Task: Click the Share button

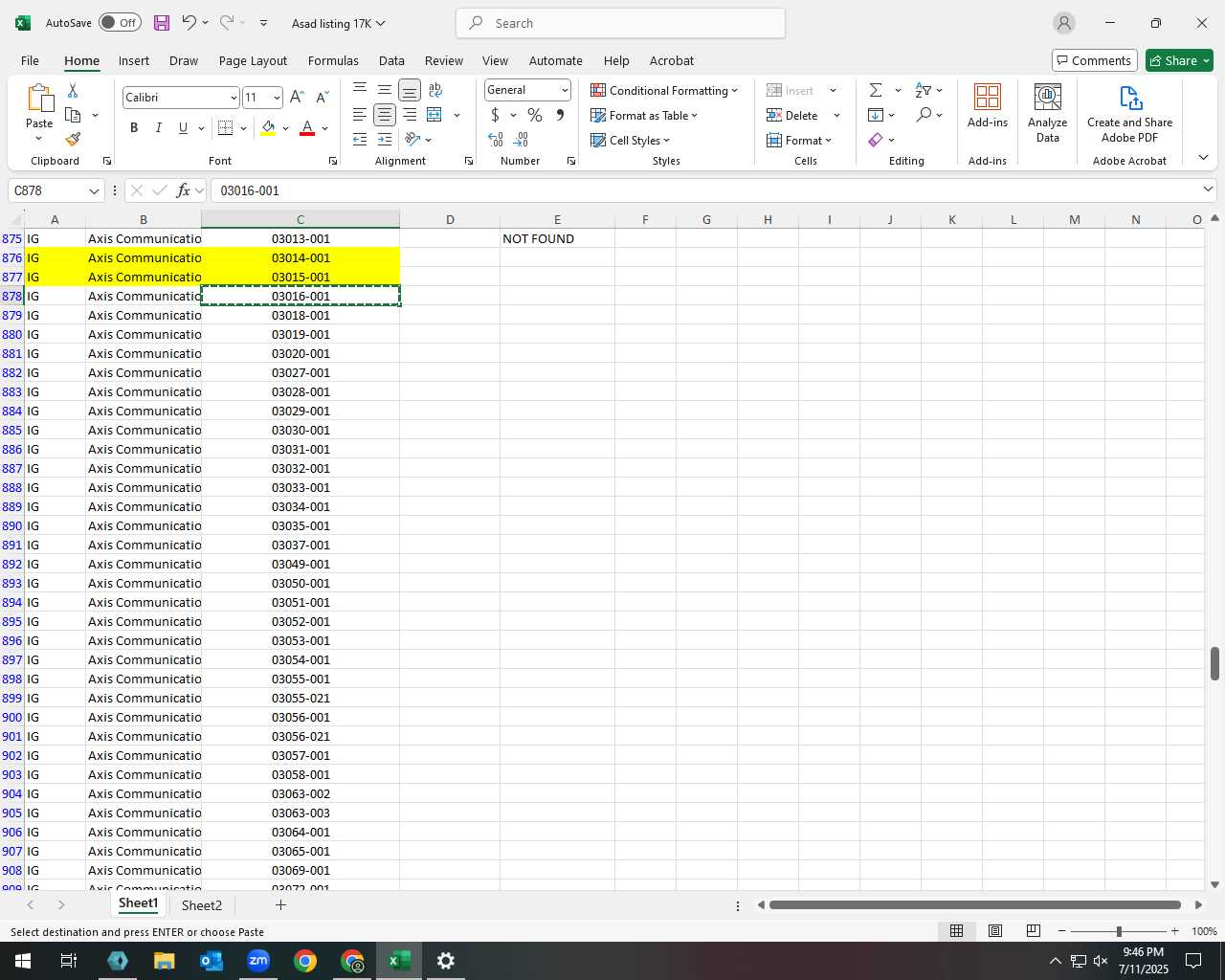Action: [x=1179, y=60]
